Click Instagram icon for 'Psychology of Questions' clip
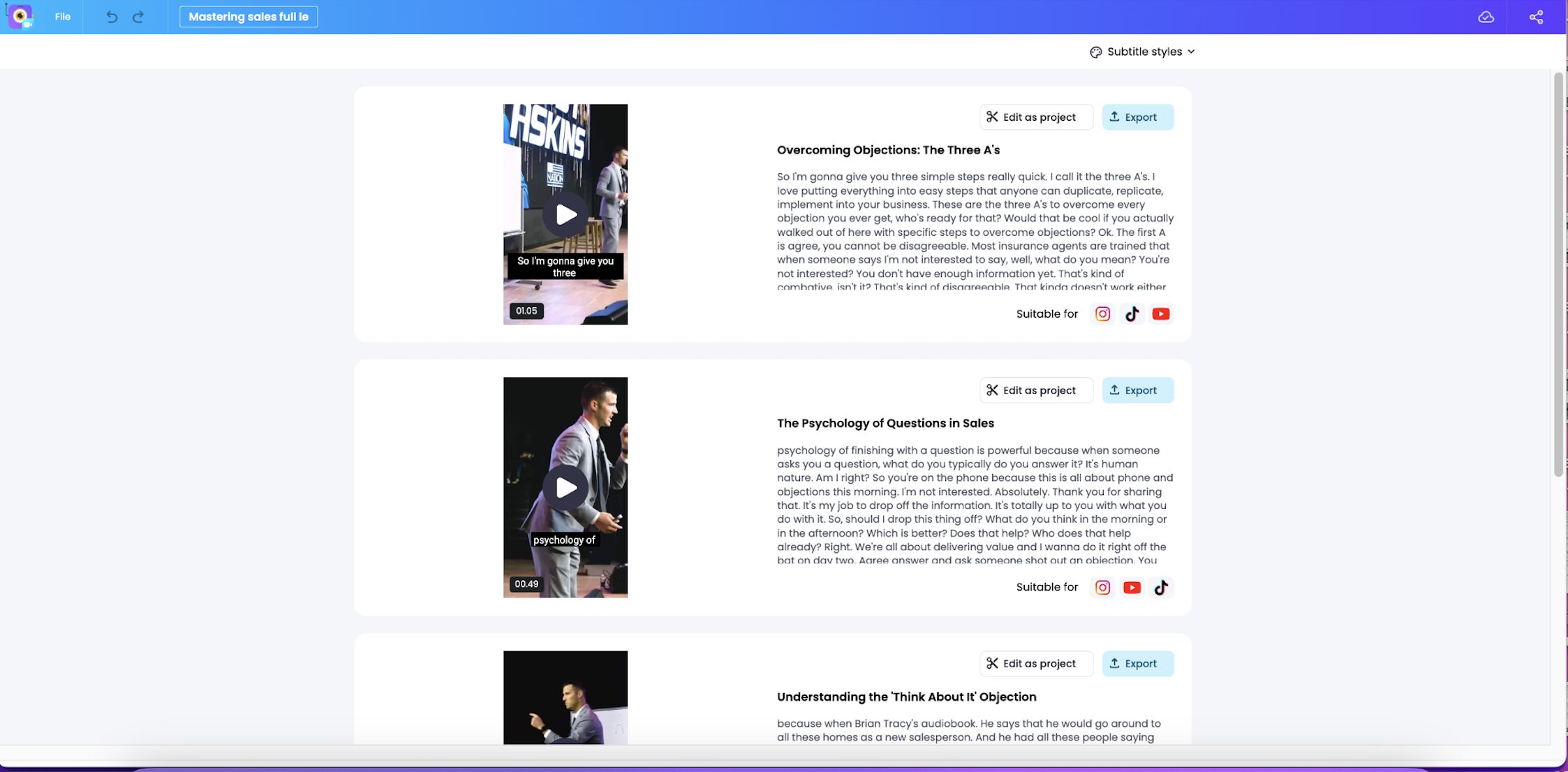 [x=1102, y=588]
